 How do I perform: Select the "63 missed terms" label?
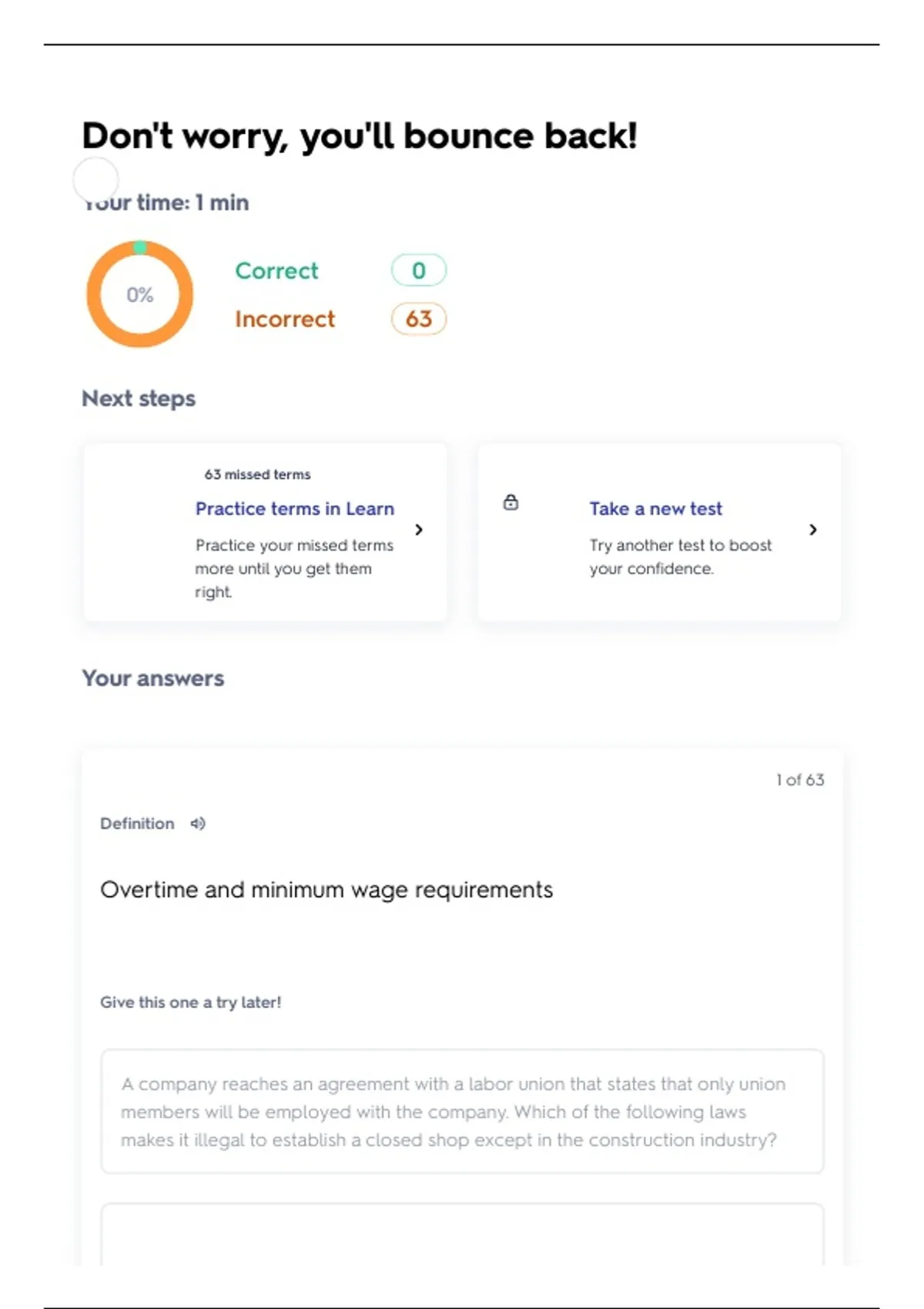(257, 474)
